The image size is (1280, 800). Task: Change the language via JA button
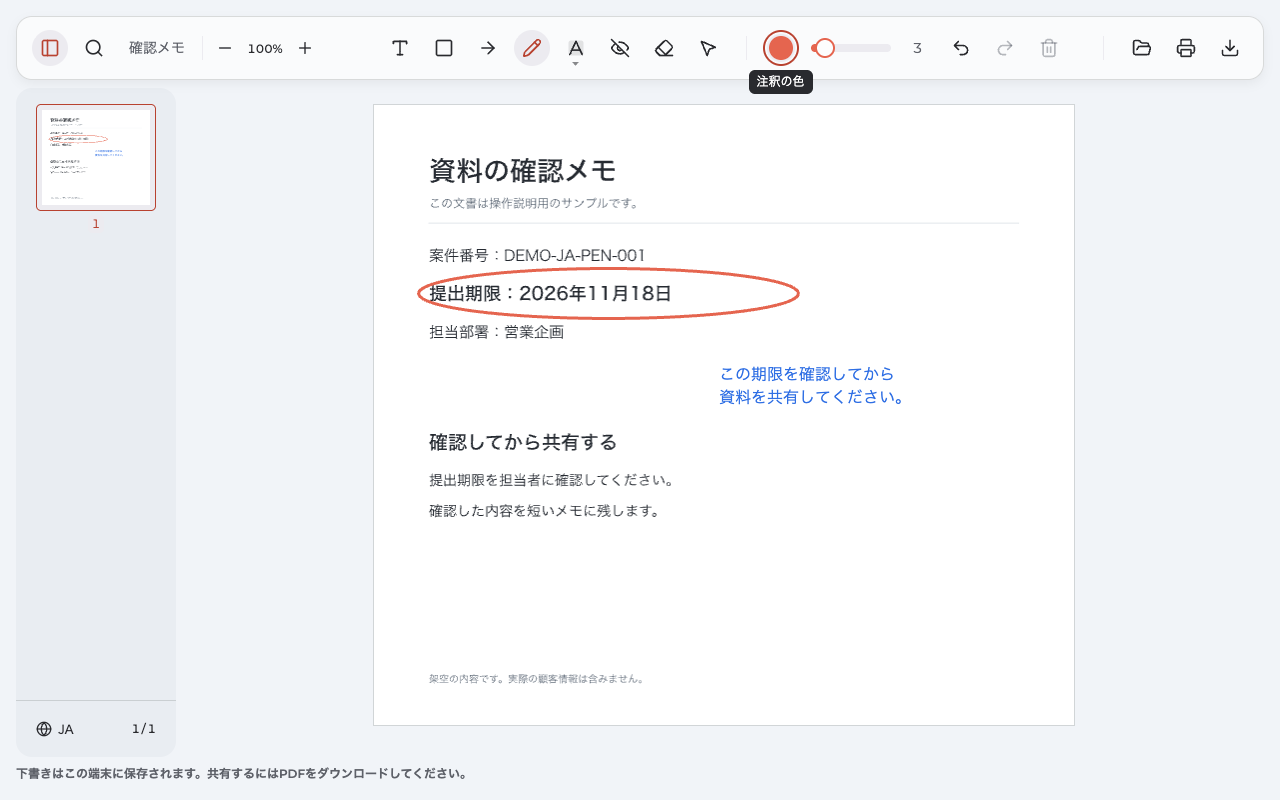pyautogui.click(x=55, y=729)
